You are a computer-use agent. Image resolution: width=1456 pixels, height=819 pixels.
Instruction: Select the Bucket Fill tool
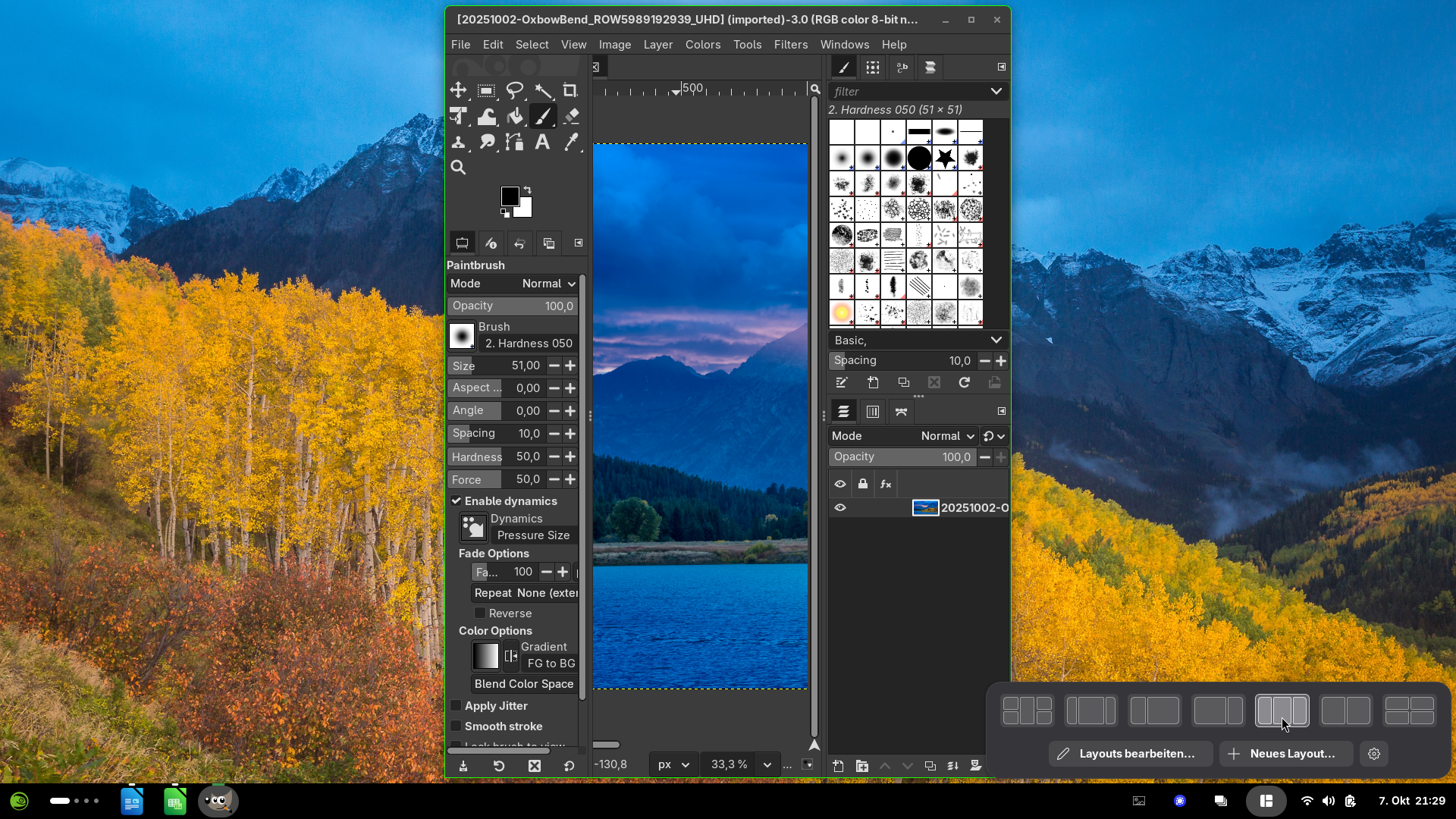click(x=515, y=116)
